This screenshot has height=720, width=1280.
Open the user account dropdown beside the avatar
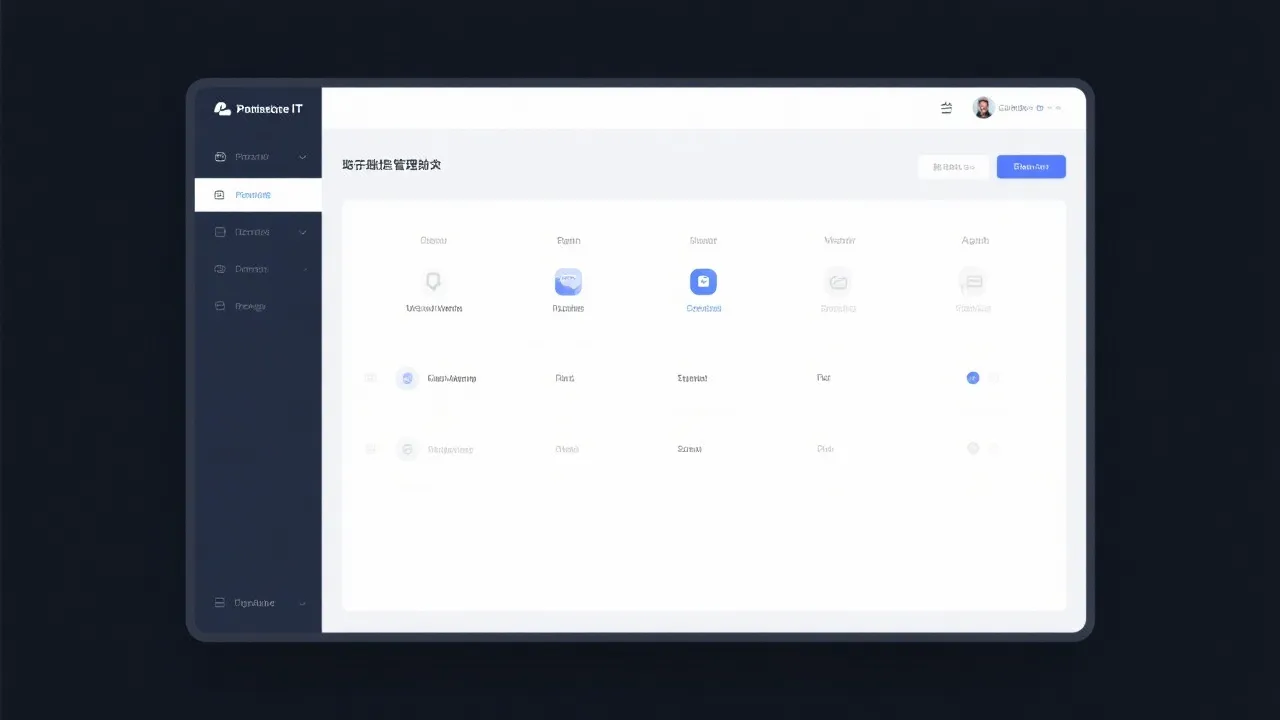tap(1057, 108)
